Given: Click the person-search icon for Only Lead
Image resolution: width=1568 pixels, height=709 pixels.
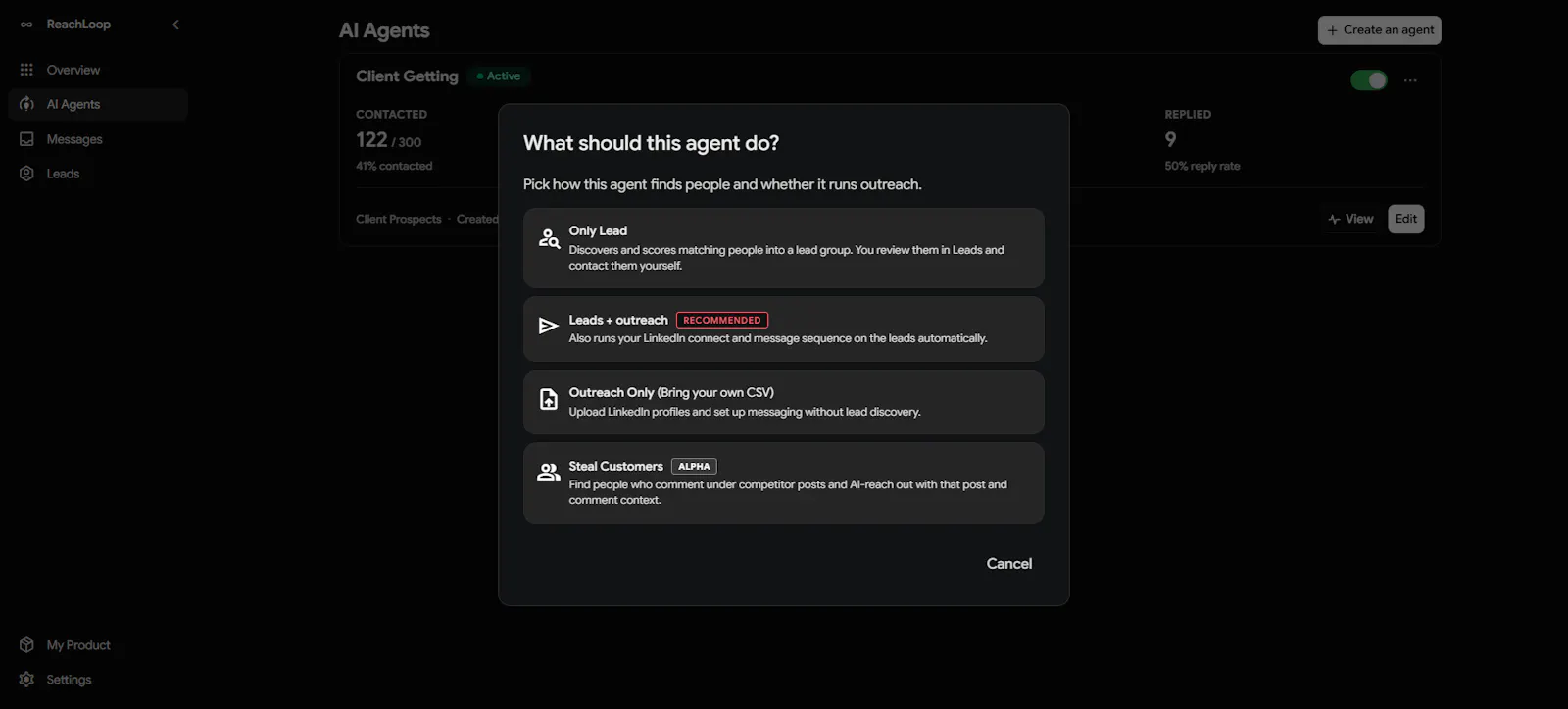Looking at the screenshot, I should pyautogui.click(x=549, y=238).
